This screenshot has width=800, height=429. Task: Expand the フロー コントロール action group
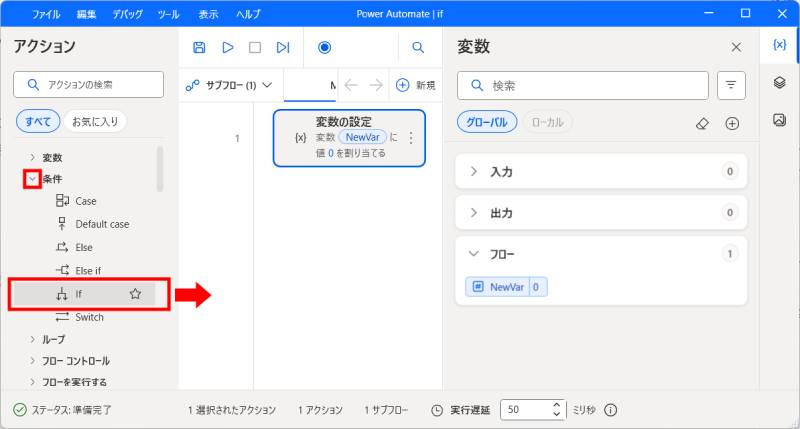coord(33,361)
